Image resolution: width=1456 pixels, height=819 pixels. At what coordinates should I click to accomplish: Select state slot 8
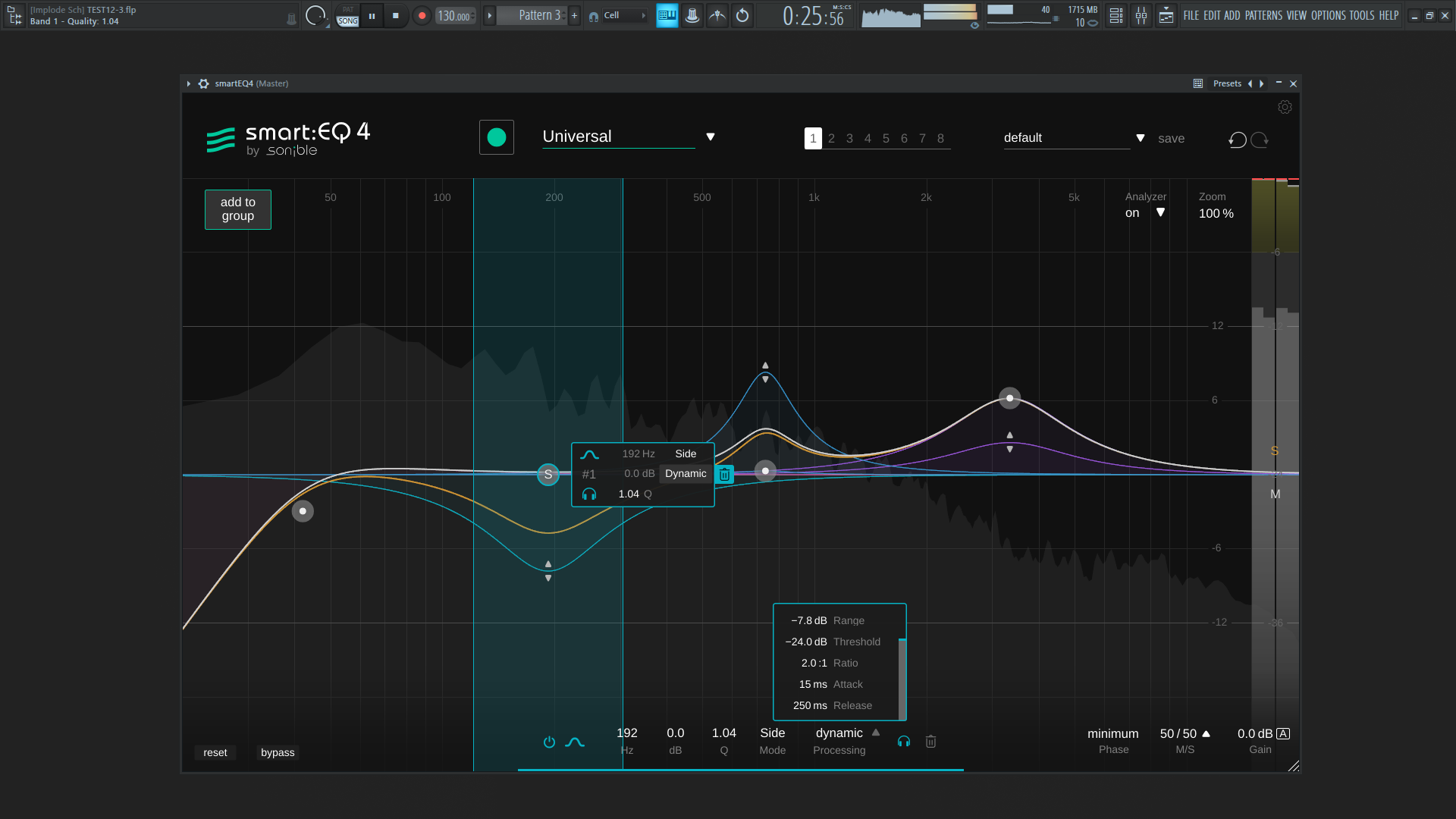click(x=940, y=138)
